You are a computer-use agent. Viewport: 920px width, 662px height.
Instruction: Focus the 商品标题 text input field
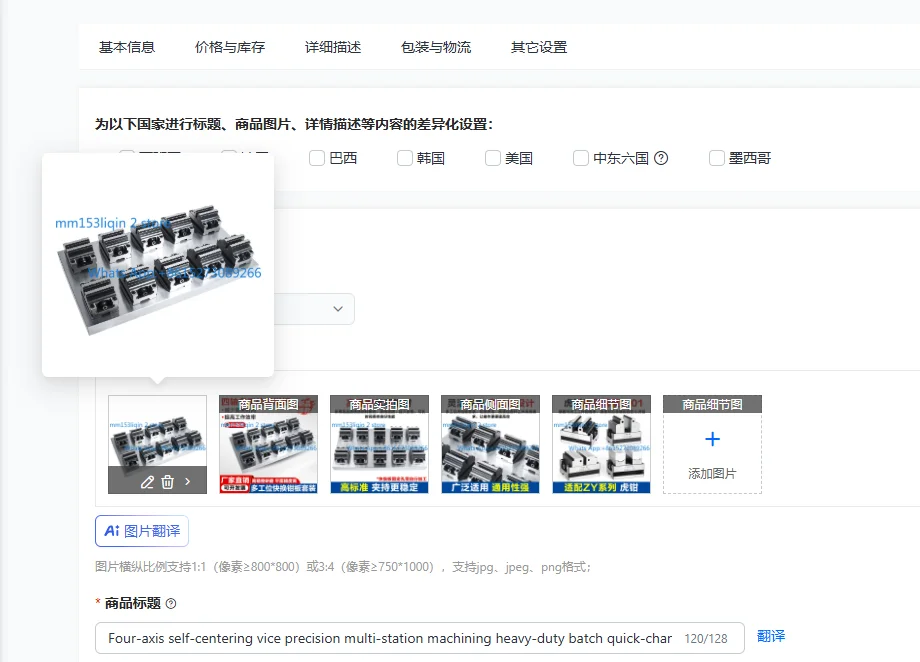click(x=420, y=638)
